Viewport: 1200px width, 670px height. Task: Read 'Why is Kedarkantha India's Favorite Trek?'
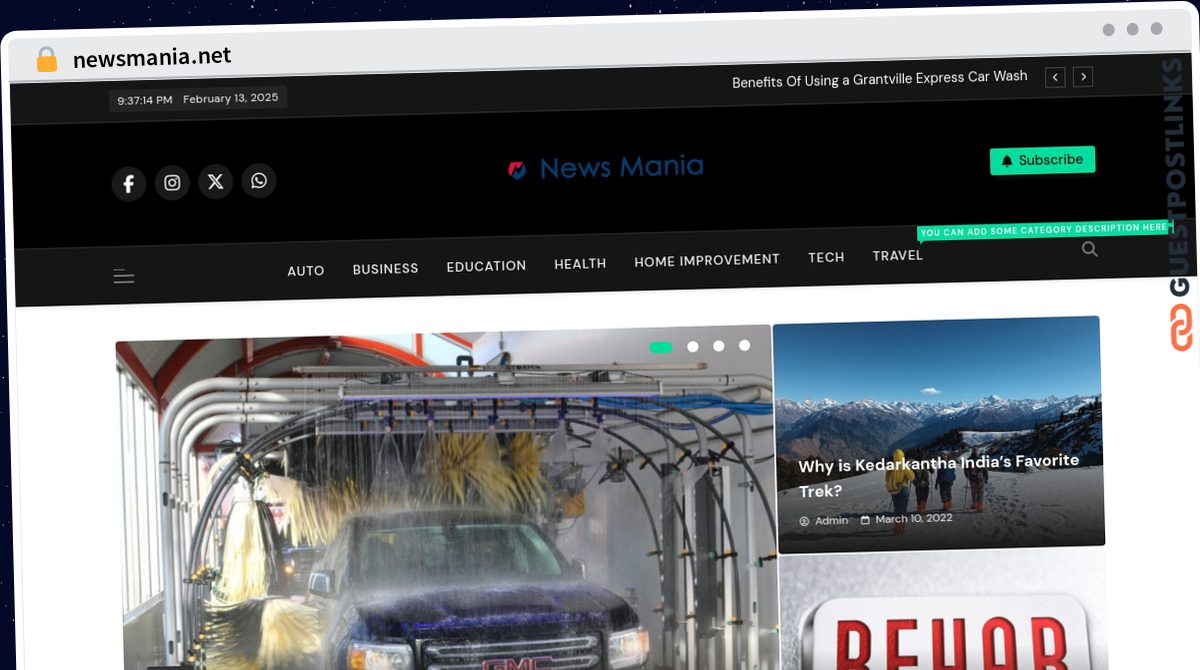coord(938,476)
